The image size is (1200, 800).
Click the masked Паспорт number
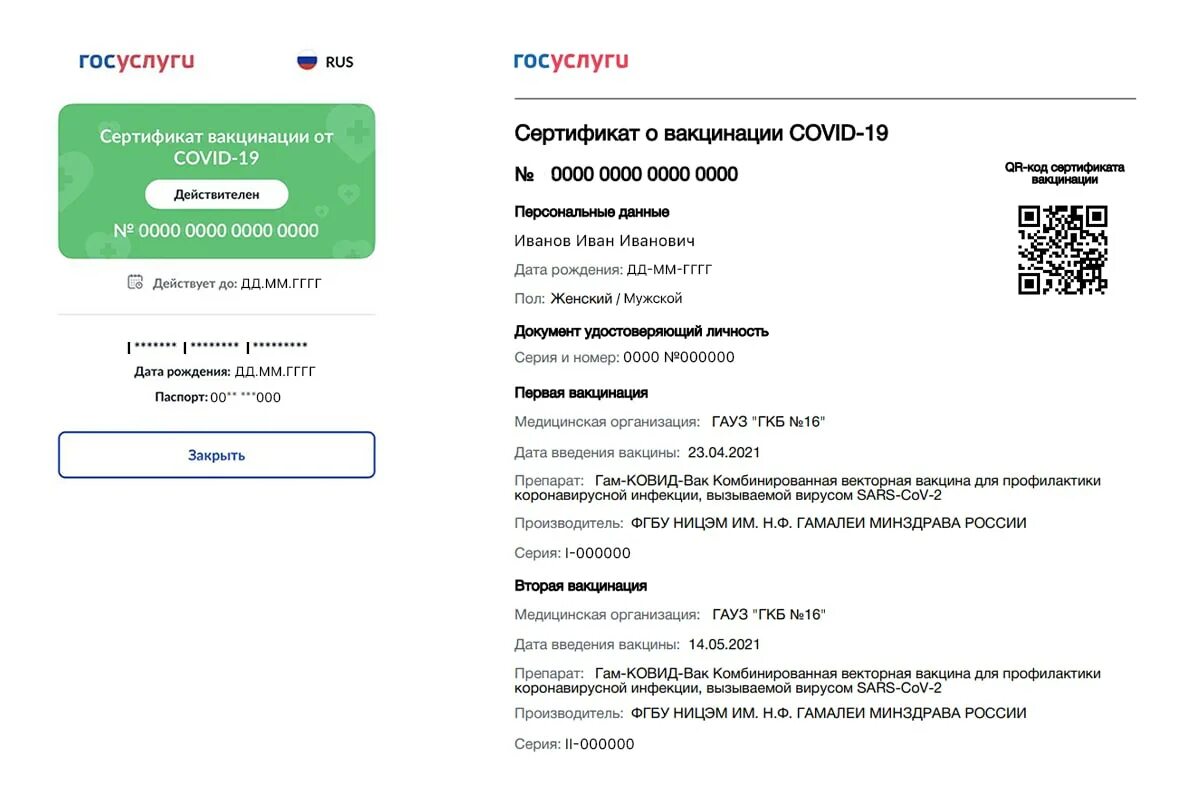[x=245, y=398]
